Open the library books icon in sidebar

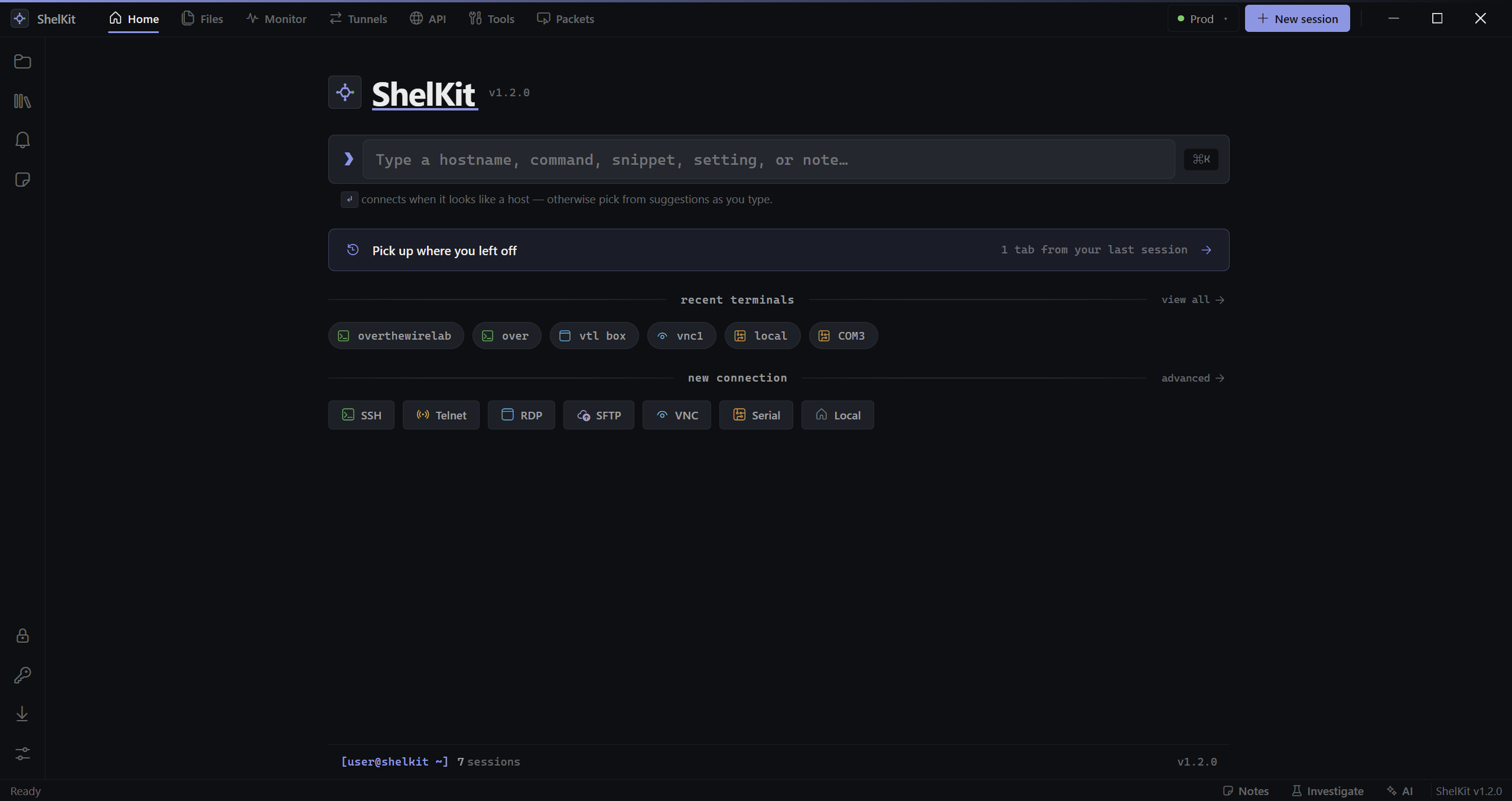[x=22, y=101]
